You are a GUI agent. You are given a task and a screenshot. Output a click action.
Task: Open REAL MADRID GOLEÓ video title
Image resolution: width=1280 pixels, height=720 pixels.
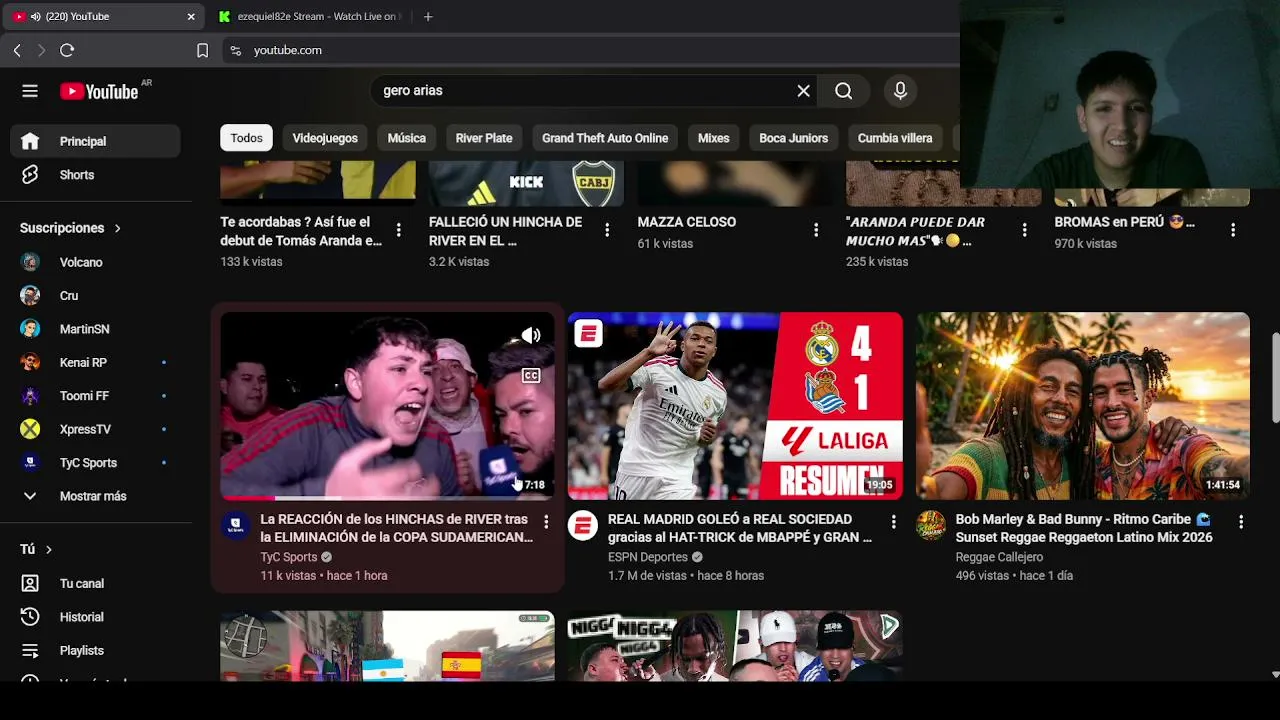pyautogui.click(x=740, y=528)
